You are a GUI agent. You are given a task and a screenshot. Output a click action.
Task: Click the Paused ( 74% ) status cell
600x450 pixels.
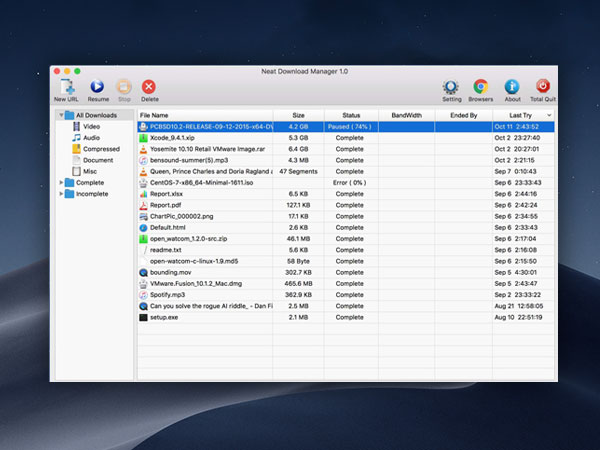pyautogui.click(x=349, y=127)
